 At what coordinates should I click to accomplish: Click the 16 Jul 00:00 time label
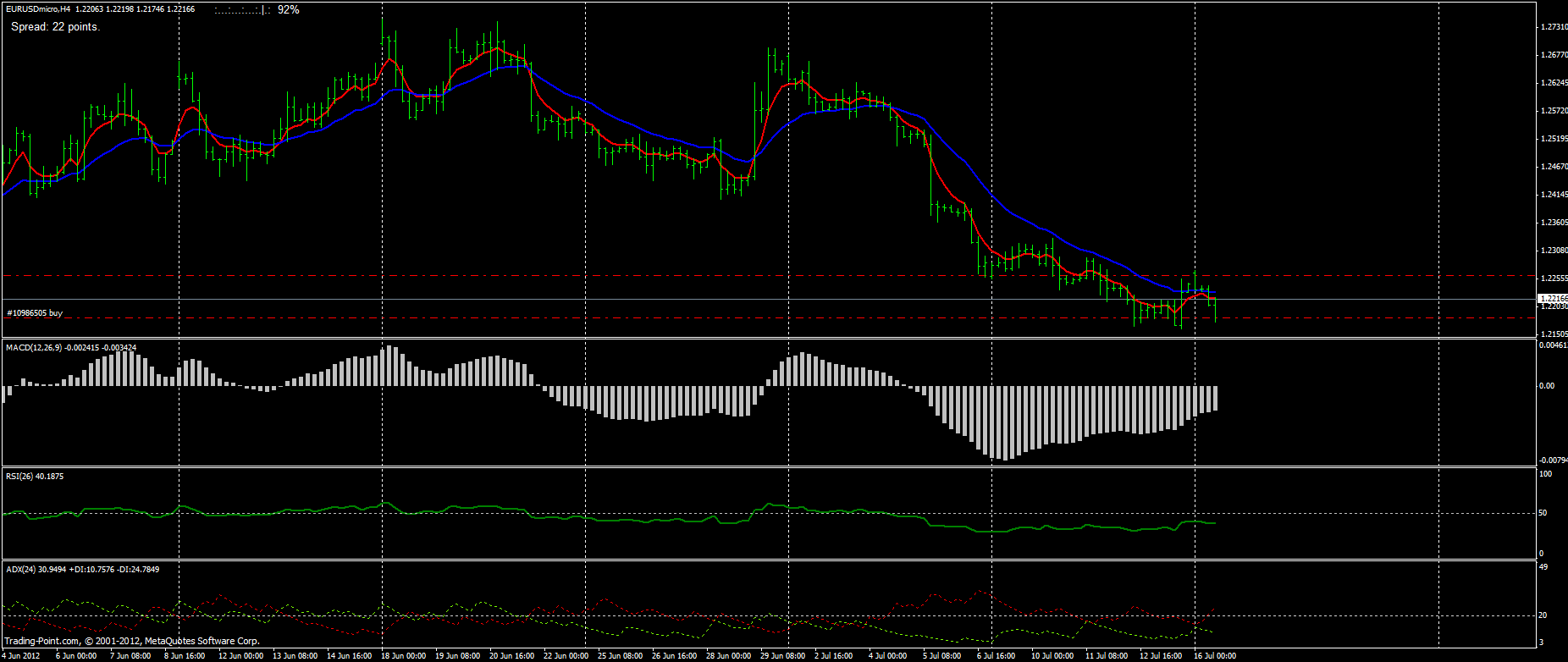click(1215, 656)
